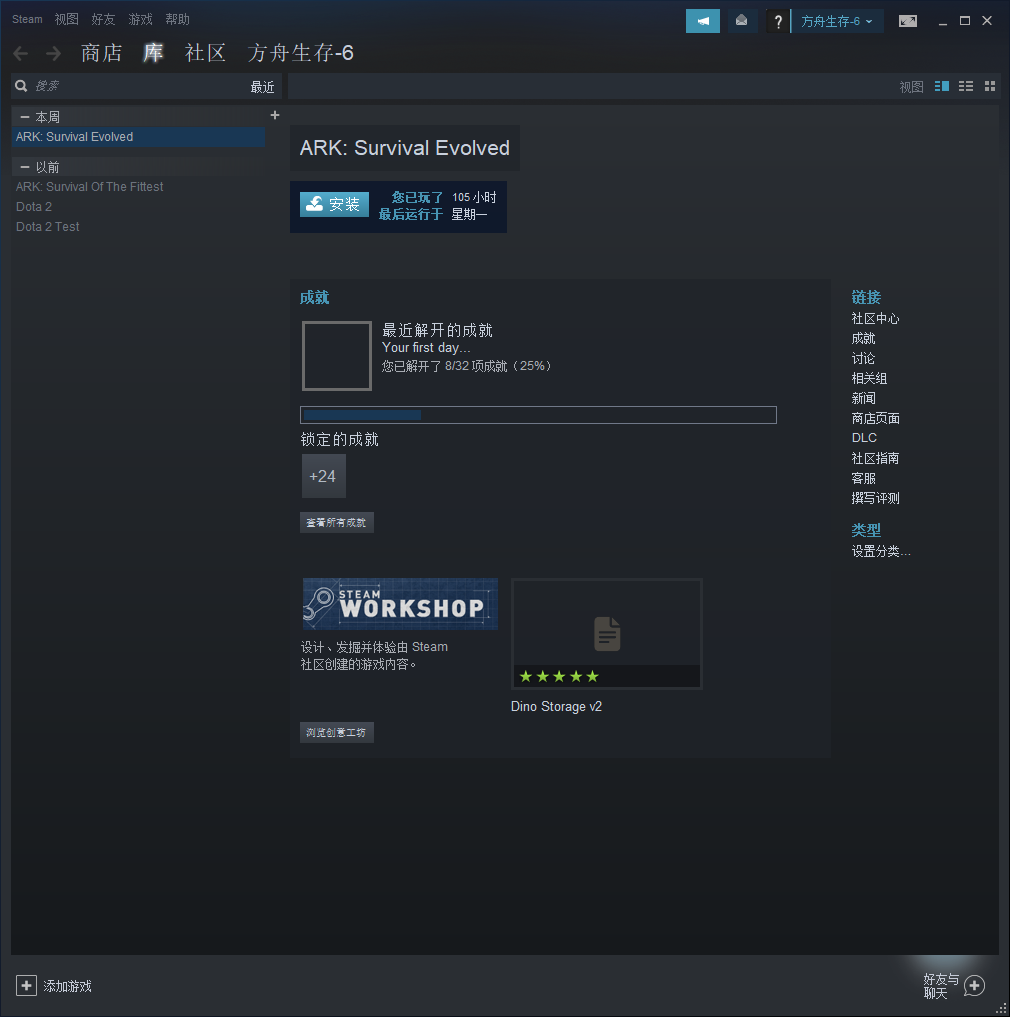
Task: Open friends and chat plus icon
Action: point(974,986)
